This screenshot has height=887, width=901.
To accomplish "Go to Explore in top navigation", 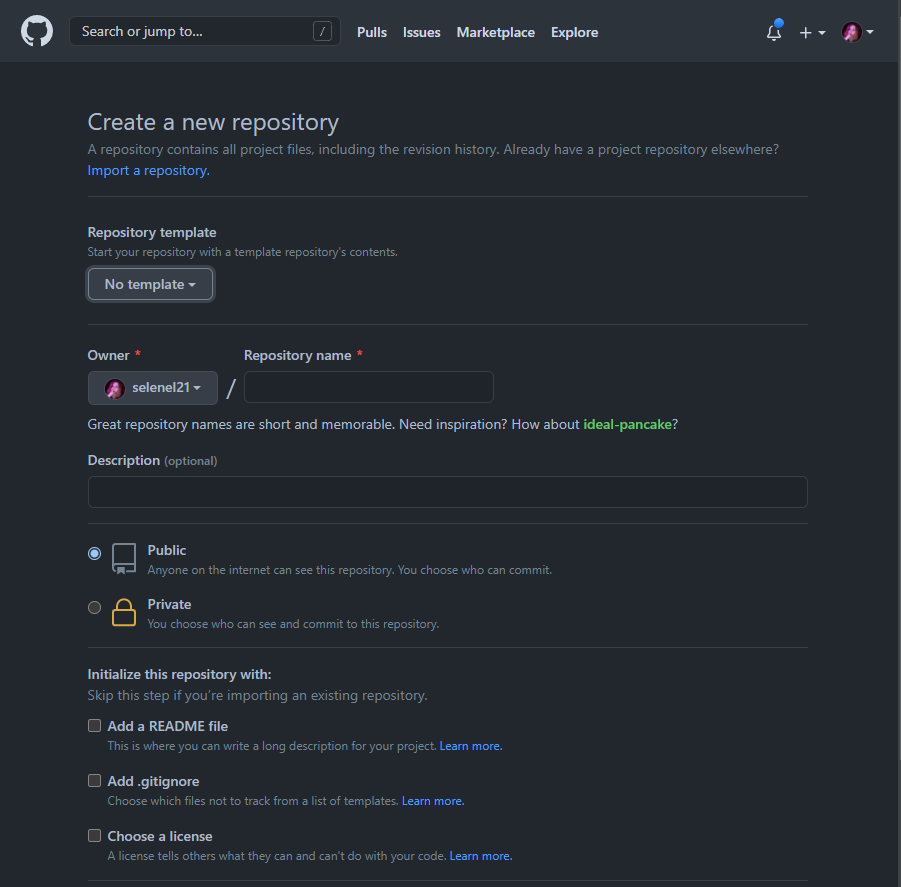I will (574, 33).
